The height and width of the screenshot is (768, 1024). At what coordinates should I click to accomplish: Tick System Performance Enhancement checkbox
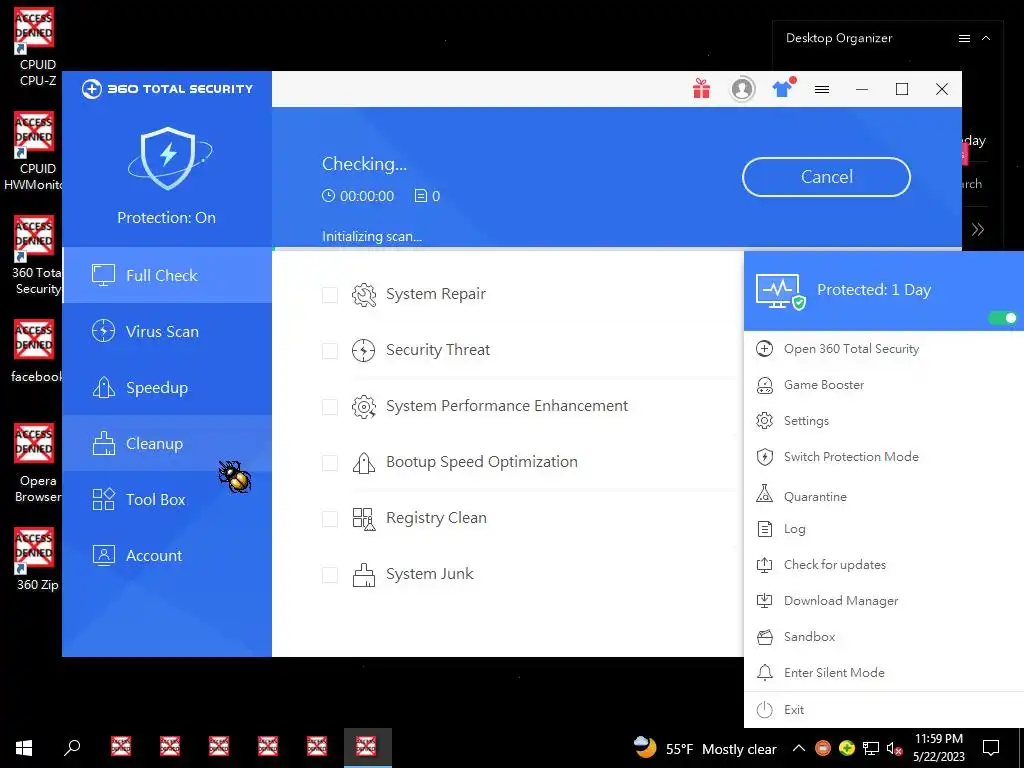coord(330,408)
